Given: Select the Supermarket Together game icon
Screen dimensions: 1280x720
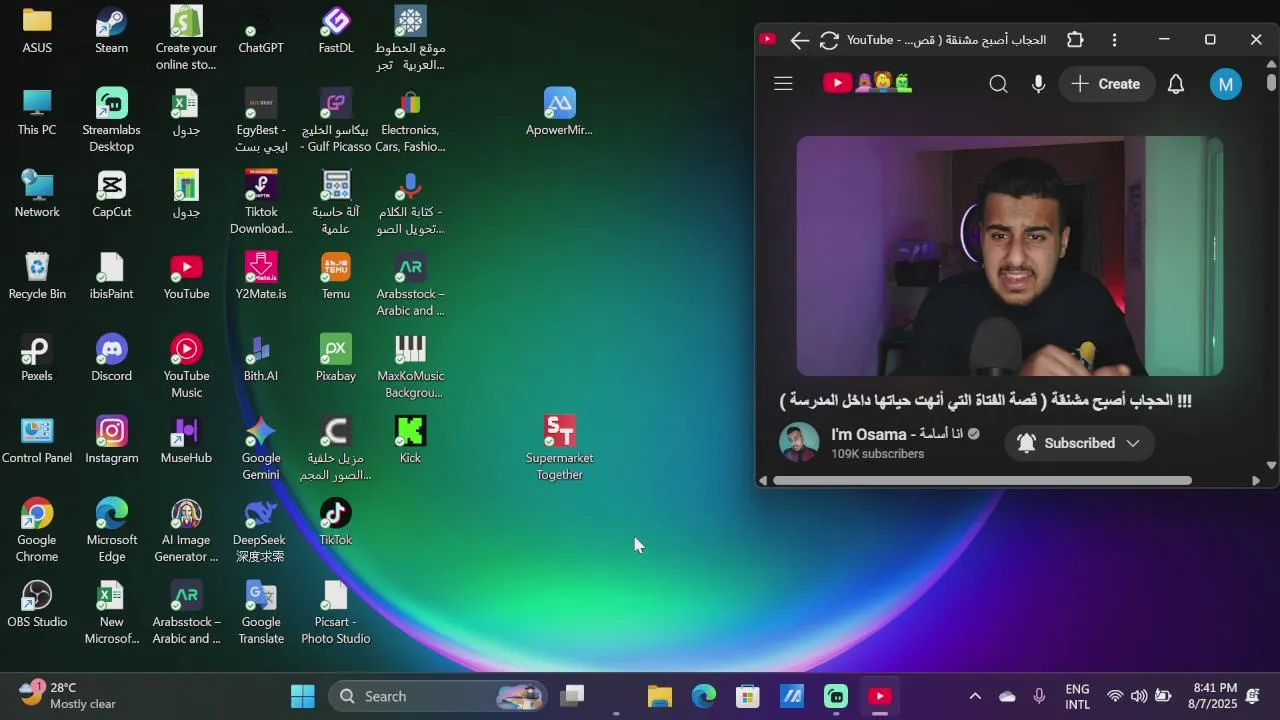Looking at the screenshot, I should [x=560, y=448].
